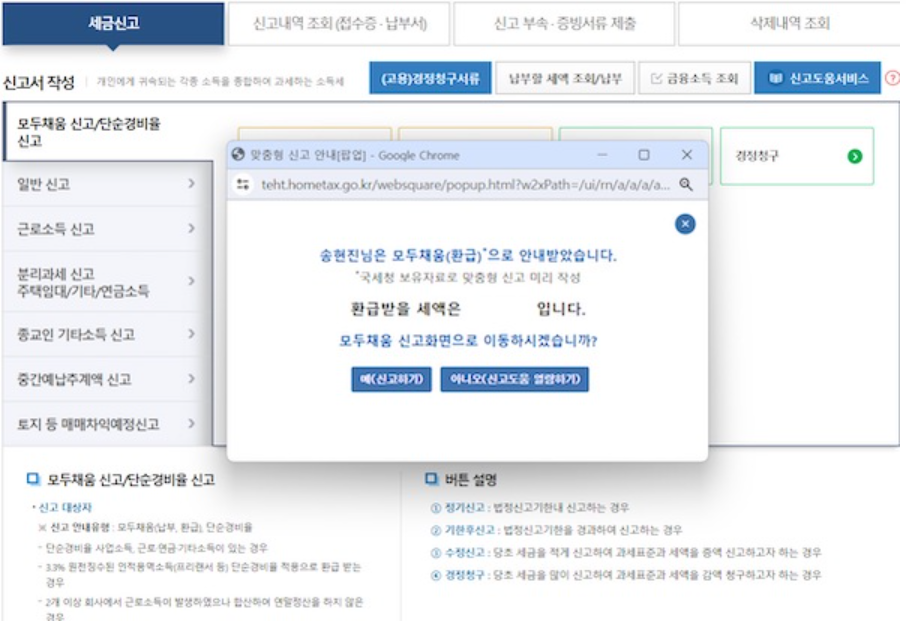
Task: Click '정기신고' description line
Action: (x=530, y=508)
